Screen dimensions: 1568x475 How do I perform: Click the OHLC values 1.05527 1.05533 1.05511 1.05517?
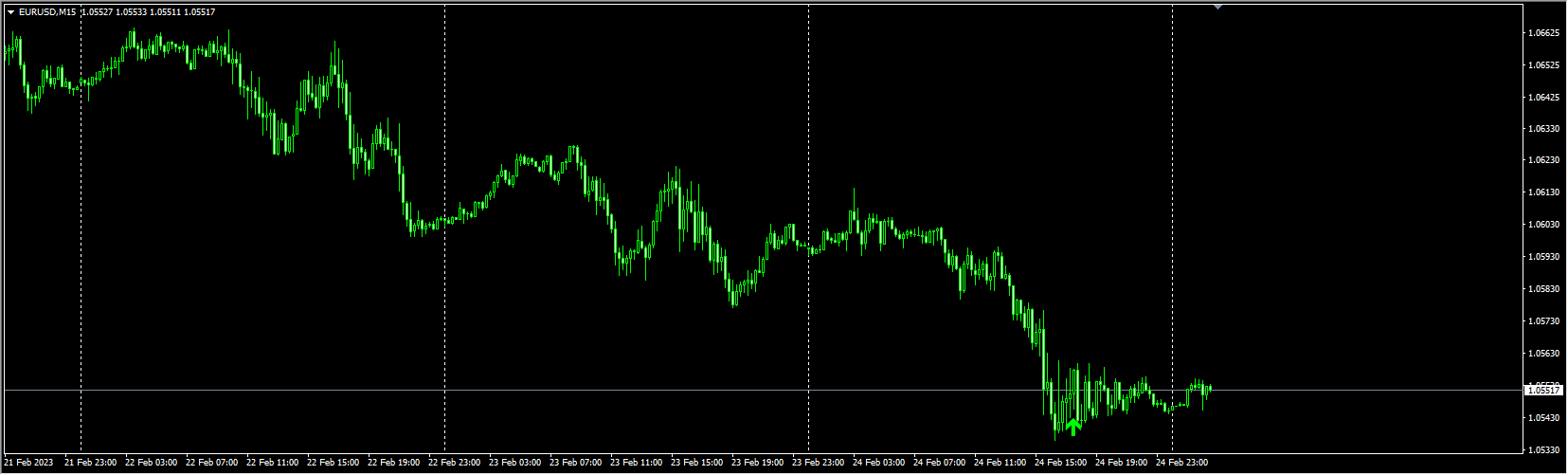(149, 12)
